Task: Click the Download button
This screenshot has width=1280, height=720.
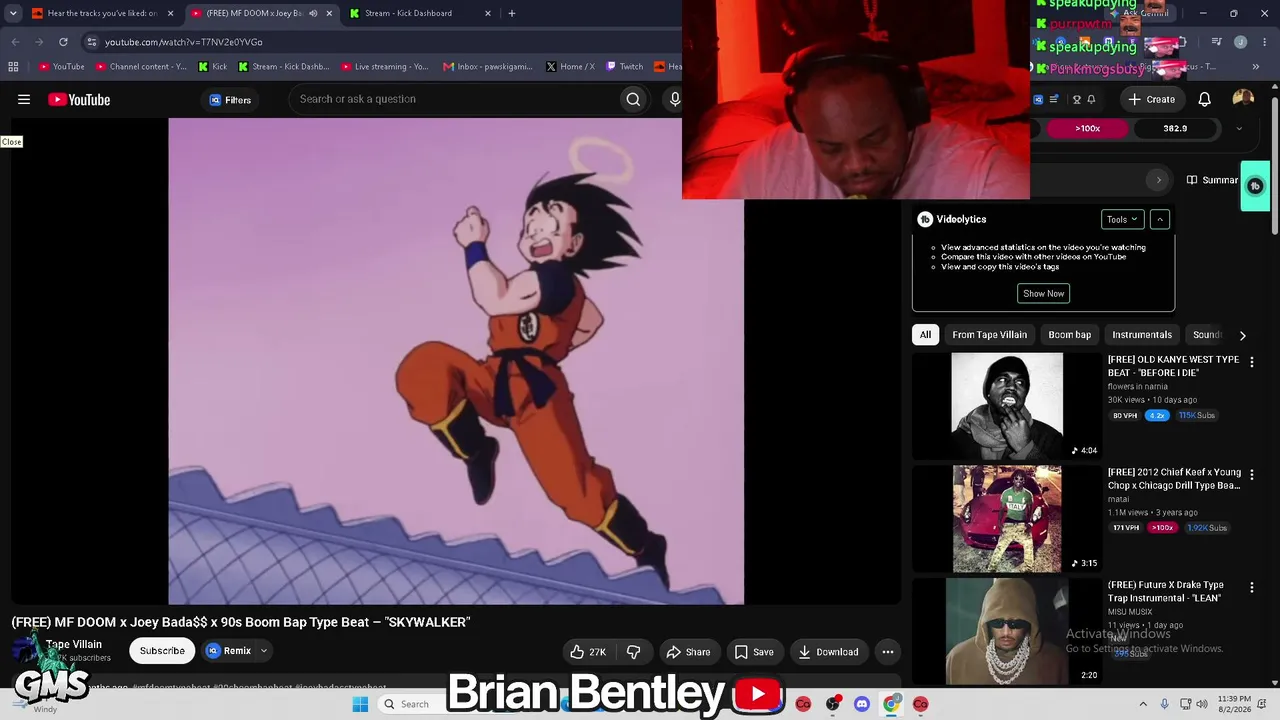Action: click(x=828, y=652)
